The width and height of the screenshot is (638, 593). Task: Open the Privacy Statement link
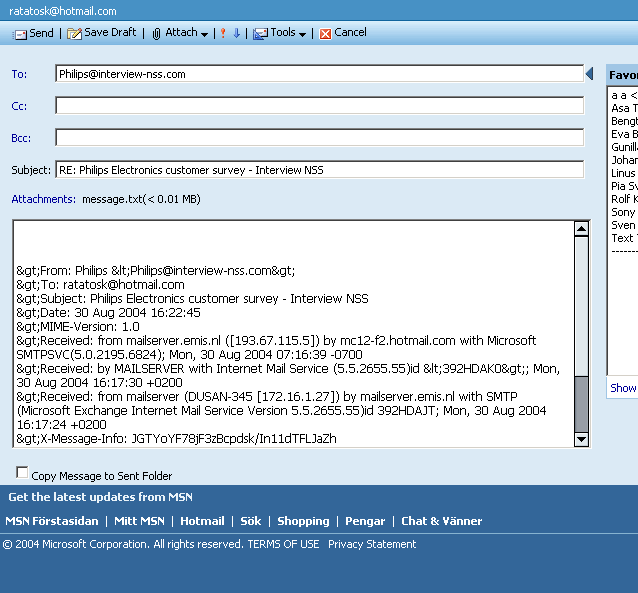click(372, 544)
